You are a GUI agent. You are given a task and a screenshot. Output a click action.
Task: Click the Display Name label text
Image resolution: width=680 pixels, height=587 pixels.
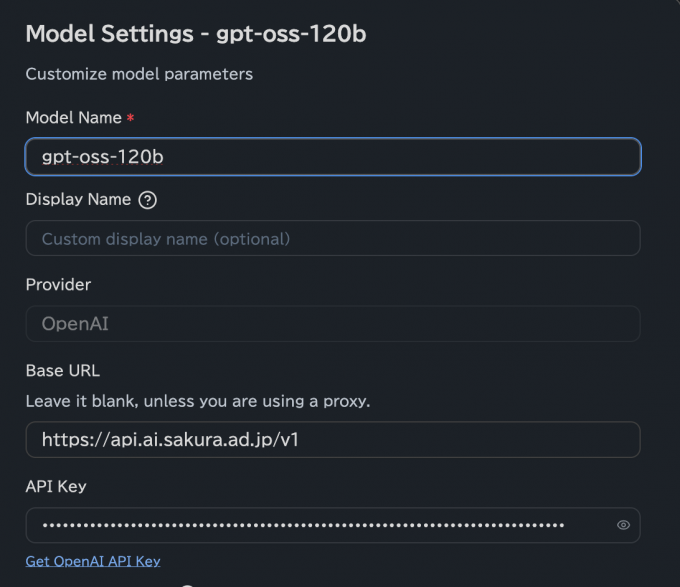pyautogui.click(x=78, y=199)
